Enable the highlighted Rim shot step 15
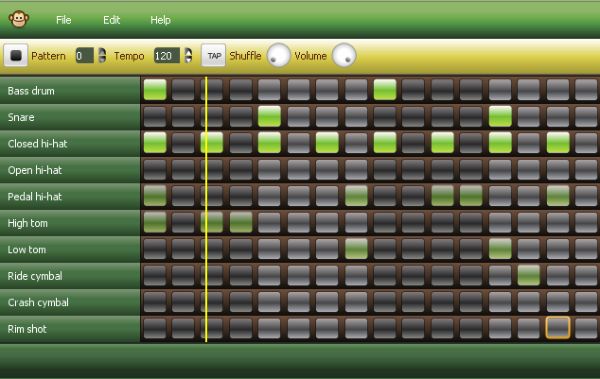600x379 pixels. (558, 328)
